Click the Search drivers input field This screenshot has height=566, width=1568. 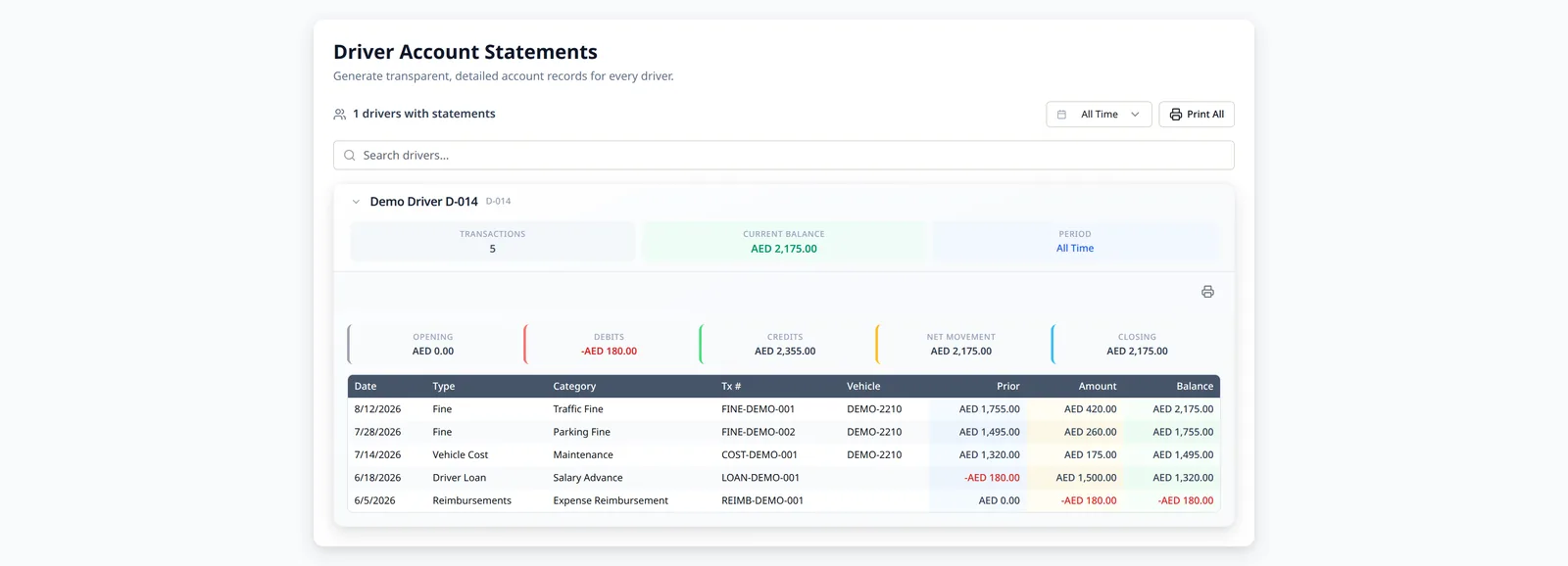(x=784, y=156)
